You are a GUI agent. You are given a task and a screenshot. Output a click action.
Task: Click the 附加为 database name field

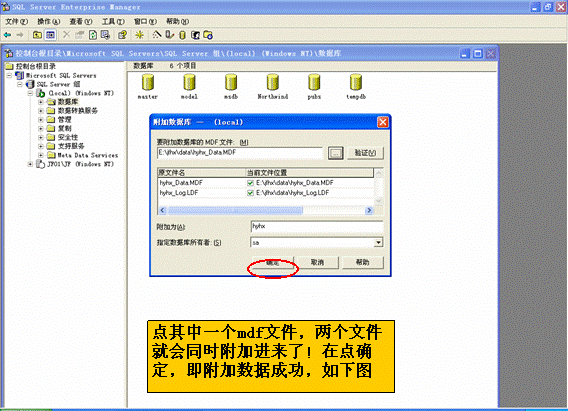pyautogui.click(x=317, y=226)
